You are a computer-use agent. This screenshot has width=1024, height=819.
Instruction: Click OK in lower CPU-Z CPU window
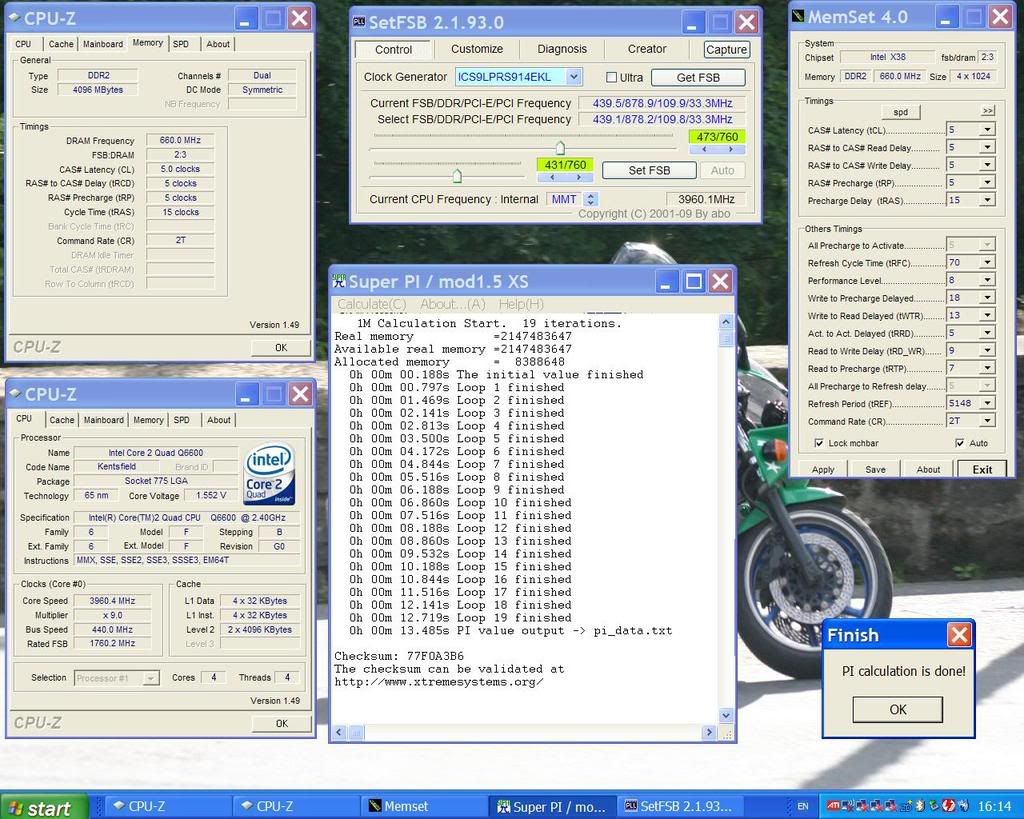[x=281, y=723]
